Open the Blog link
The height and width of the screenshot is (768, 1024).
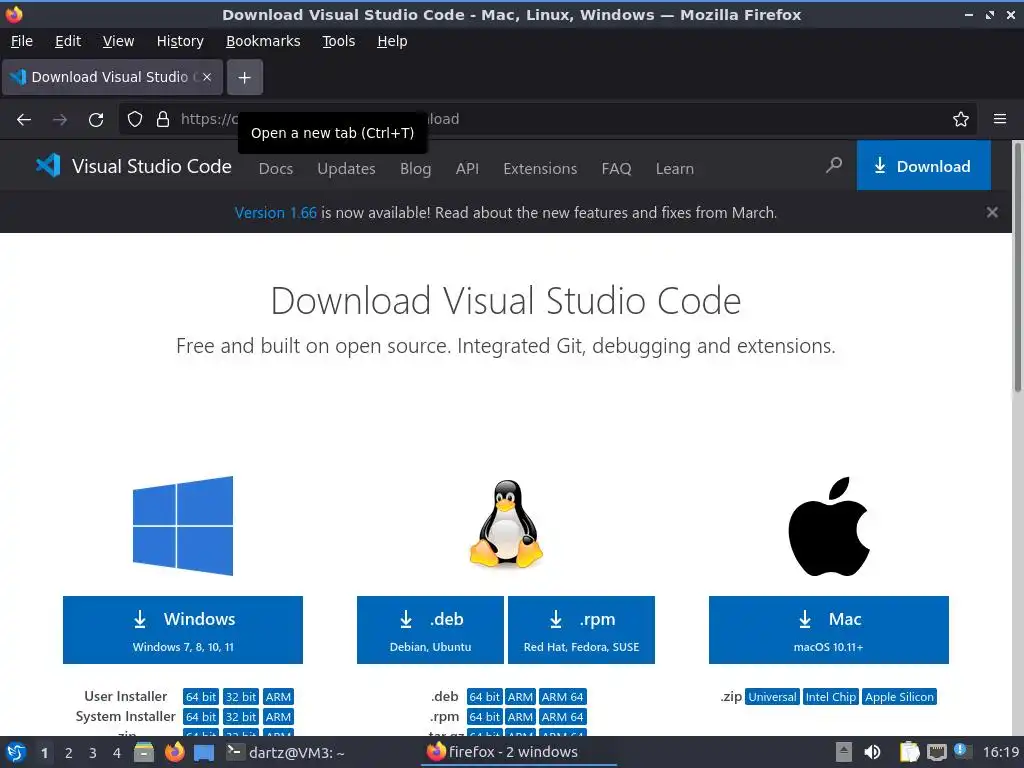pos(415,168)
